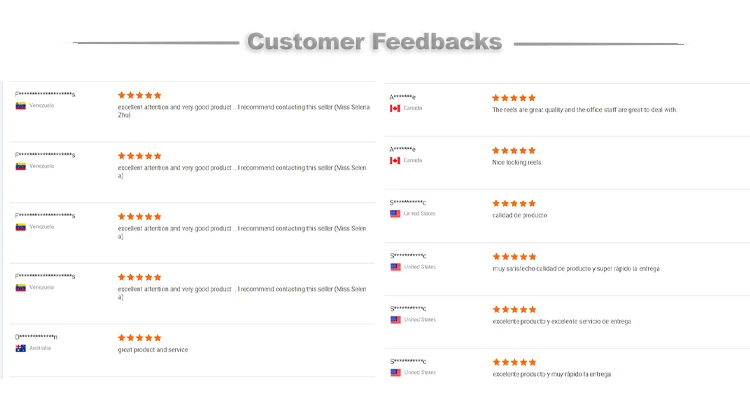
Task: Click the Venezuela flag in first review
Action: (x=21, y=106)
